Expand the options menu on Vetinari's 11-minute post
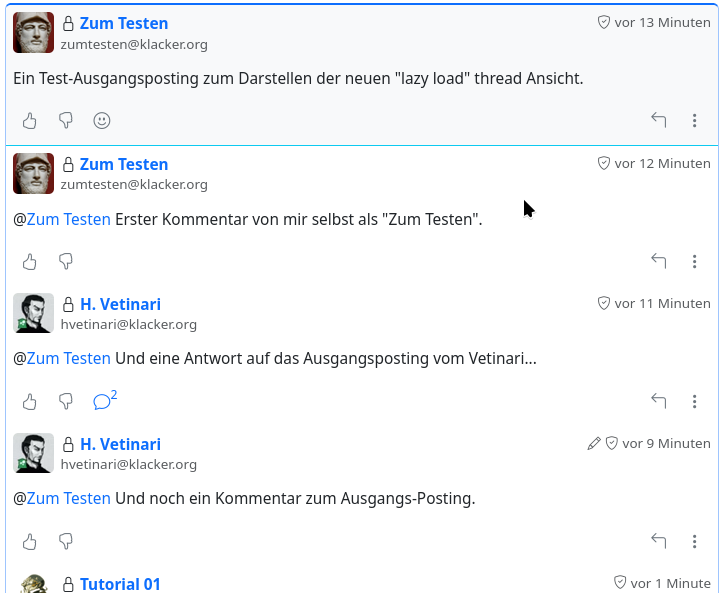Viewport: 723px width, 593px height. coord(694,402)
